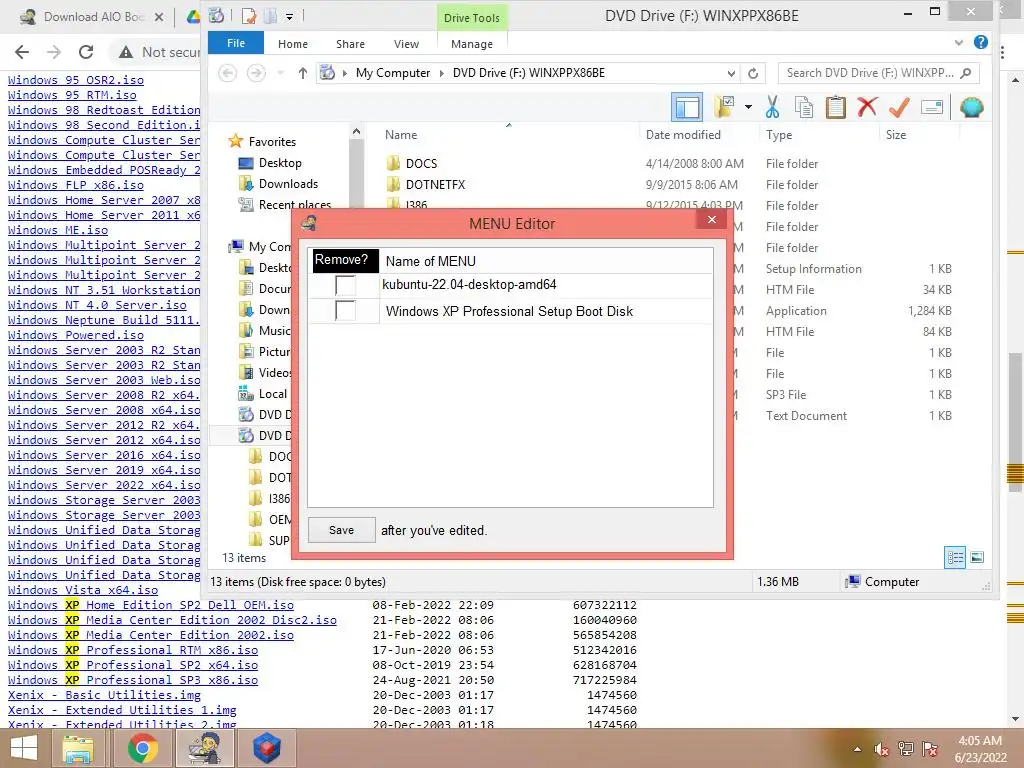This screenshot has width=1024, height=768.
Task: Expand path arrow after My Computer
Action: point(441,73)
